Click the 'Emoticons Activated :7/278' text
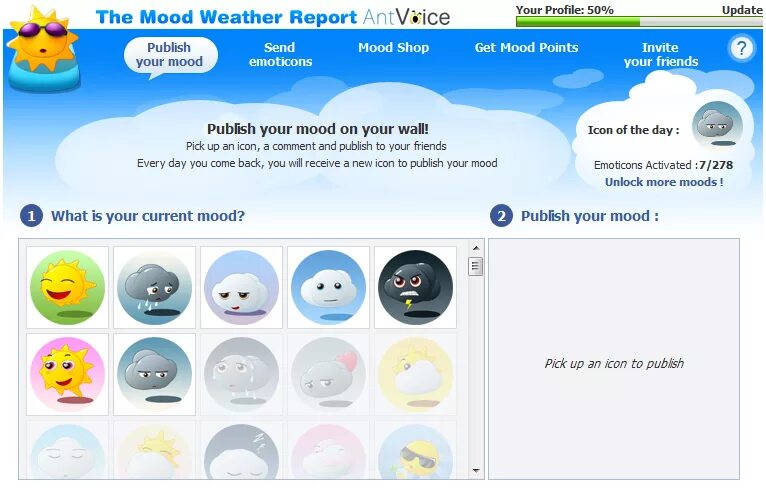 click(x=663, y=165)
